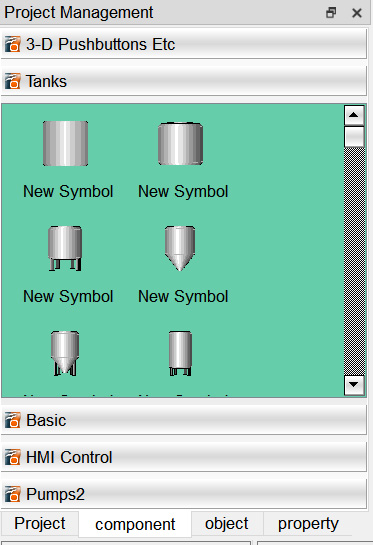Click the Pumps2 category library icon
The width and height of the screenshot is (373, 545).
[13, 494]
